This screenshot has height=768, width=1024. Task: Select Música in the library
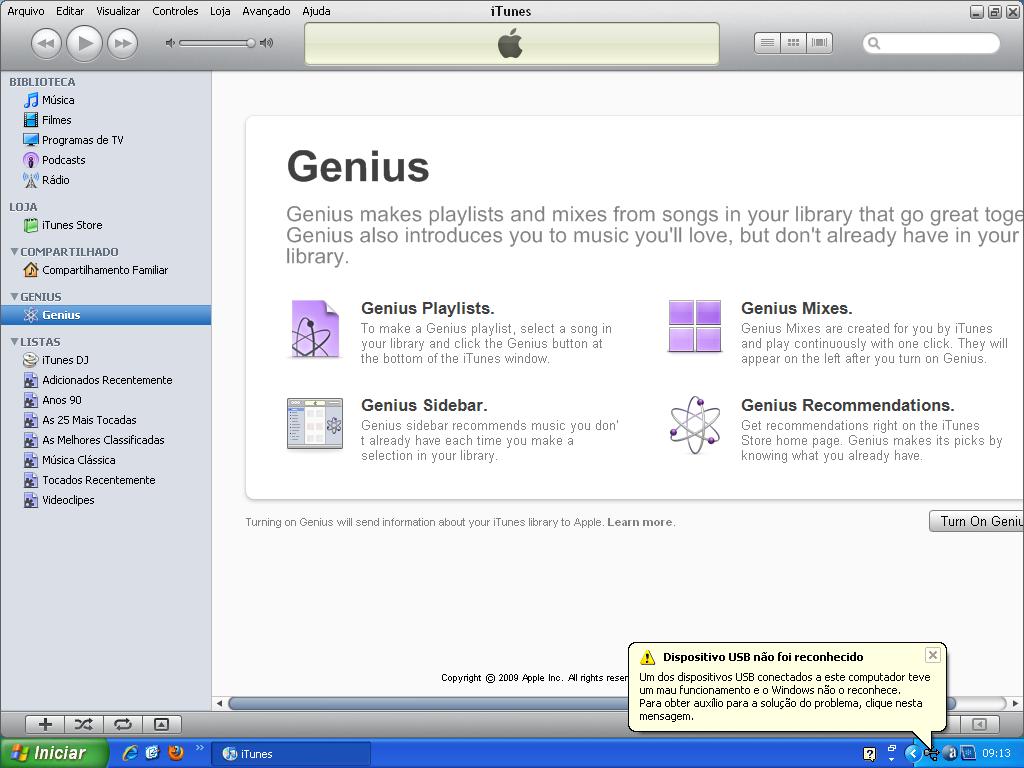coord(106,100)
